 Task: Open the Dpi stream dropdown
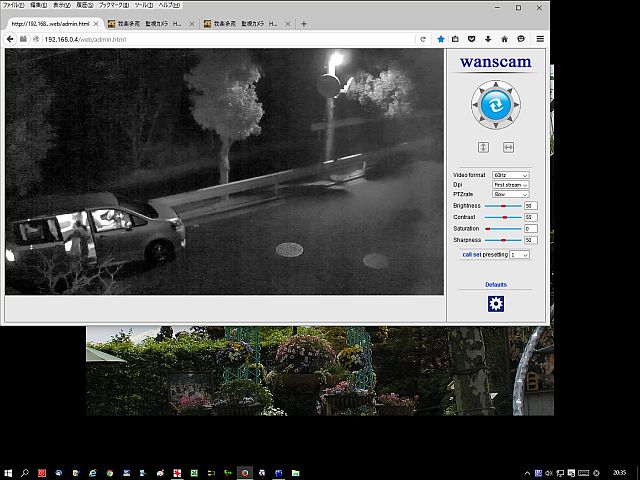point(510,185)
